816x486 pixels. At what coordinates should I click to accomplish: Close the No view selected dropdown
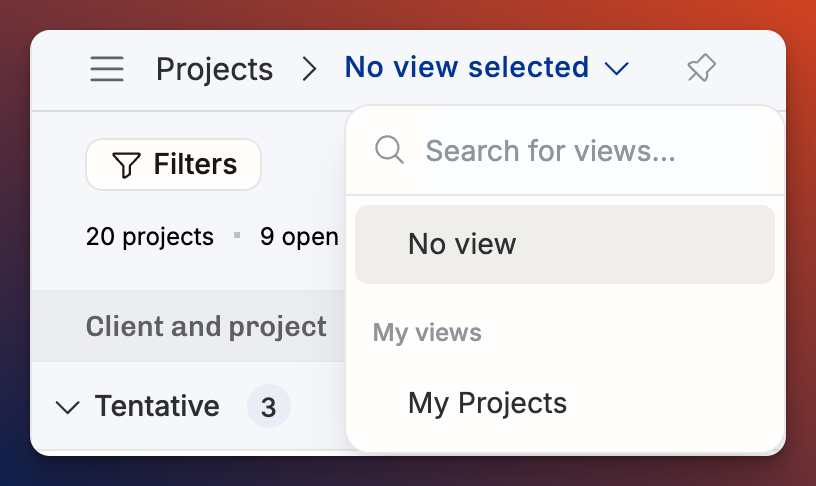487,68
